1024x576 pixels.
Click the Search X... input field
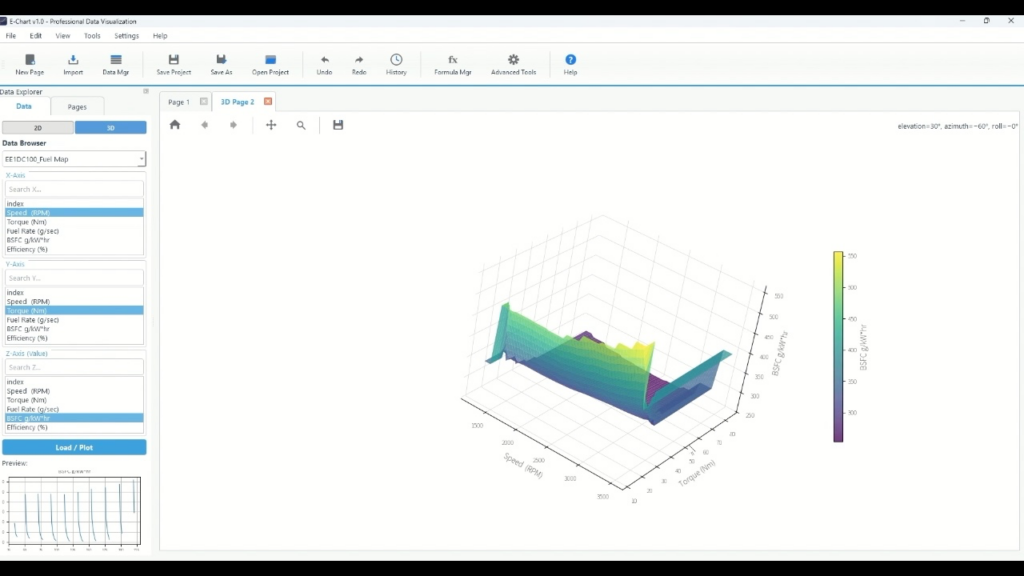click(75, 189)
